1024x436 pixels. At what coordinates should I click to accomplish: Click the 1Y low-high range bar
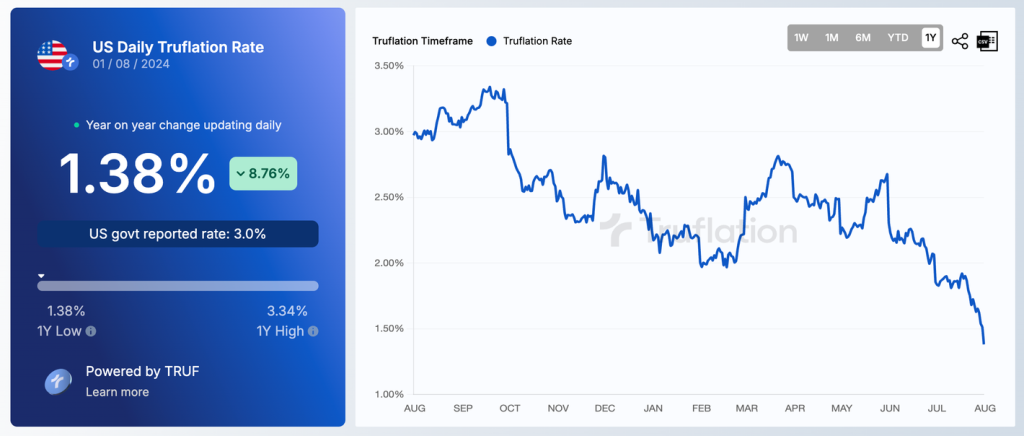(x=178, y=286)
